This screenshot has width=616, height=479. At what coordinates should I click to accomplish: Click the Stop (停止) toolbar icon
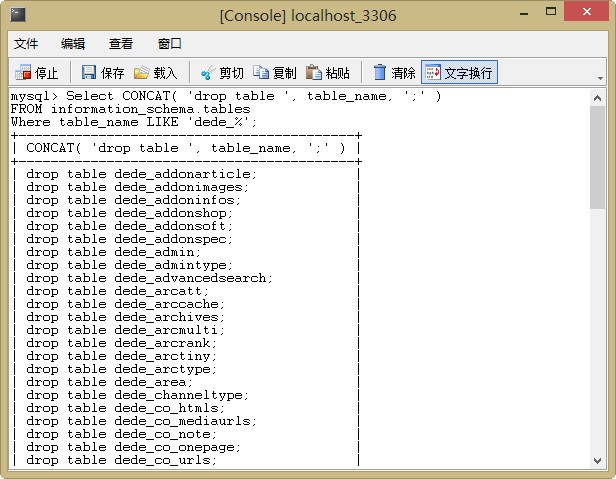tap(23, 73)
